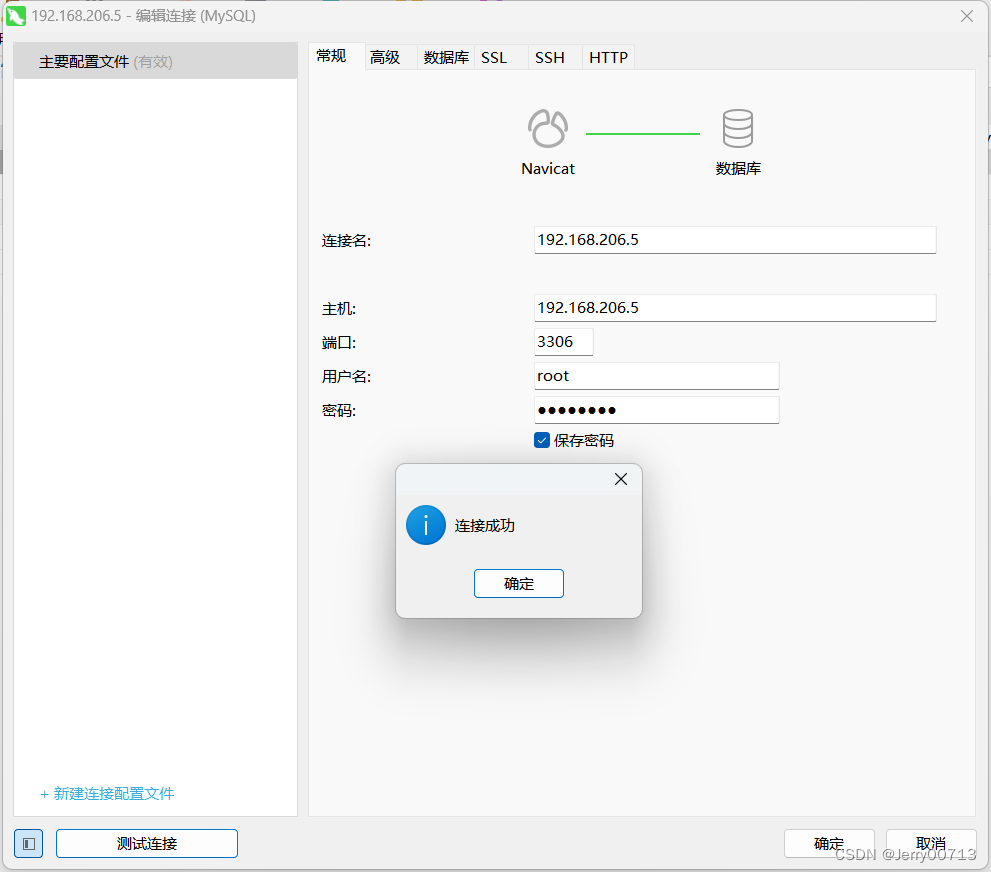991x872 pixels.
Task: Uncheck the 保存密码 checkbox
Action: 541,440
